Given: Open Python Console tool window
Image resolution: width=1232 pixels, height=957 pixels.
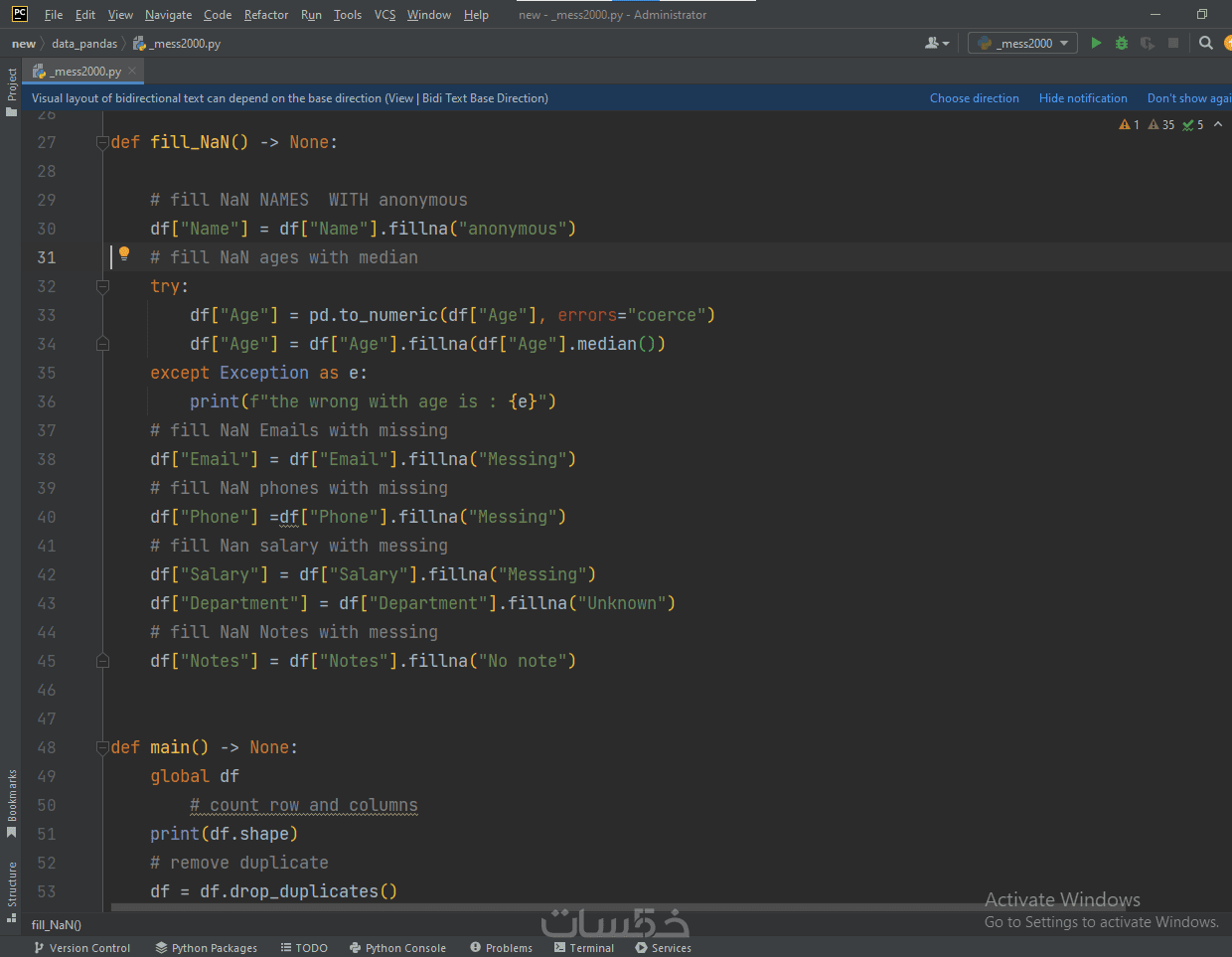Looking at the screenshot, I should 397,948.
